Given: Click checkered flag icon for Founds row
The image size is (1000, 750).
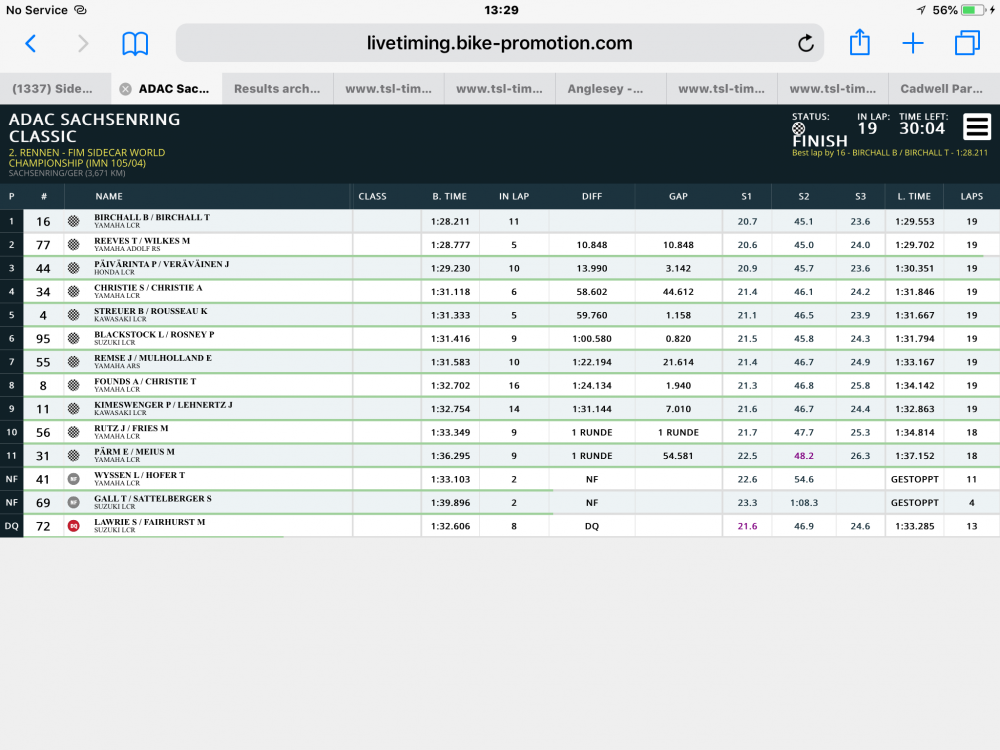Looking at the screenshot, I should pos(74,385).
